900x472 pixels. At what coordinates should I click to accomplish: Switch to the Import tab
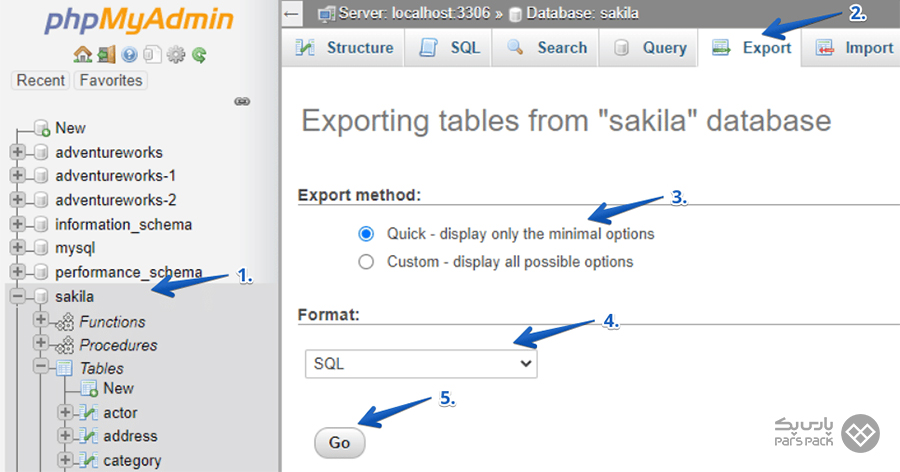click(x=853, y=48)
